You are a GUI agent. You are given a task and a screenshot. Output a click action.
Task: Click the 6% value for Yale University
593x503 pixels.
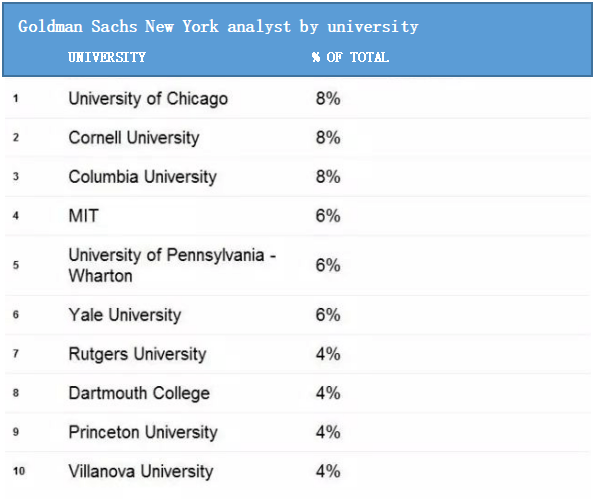(x=328, y=315)
